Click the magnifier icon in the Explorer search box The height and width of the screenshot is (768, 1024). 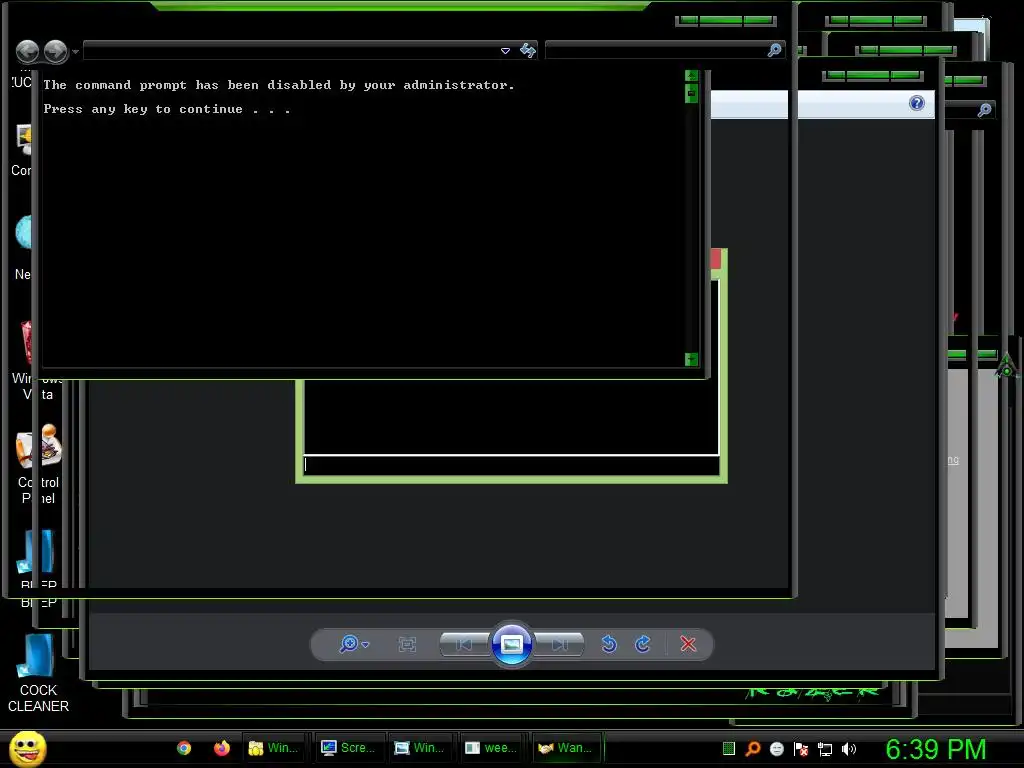[775, 50]
